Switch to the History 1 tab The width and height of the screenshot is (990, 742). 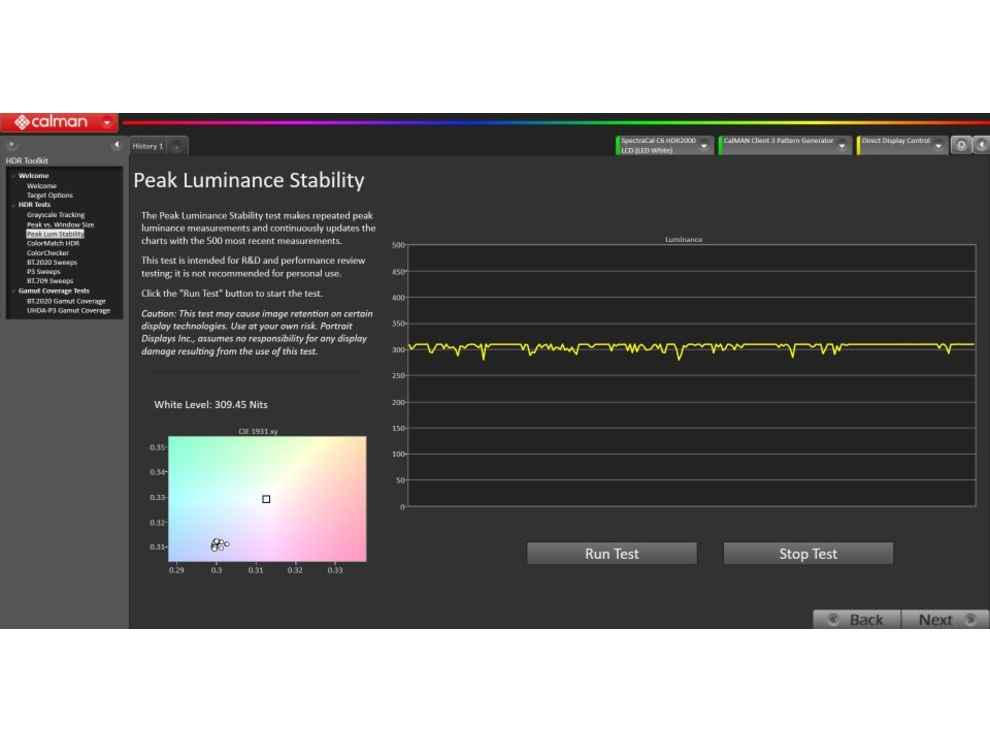point(148,147)
